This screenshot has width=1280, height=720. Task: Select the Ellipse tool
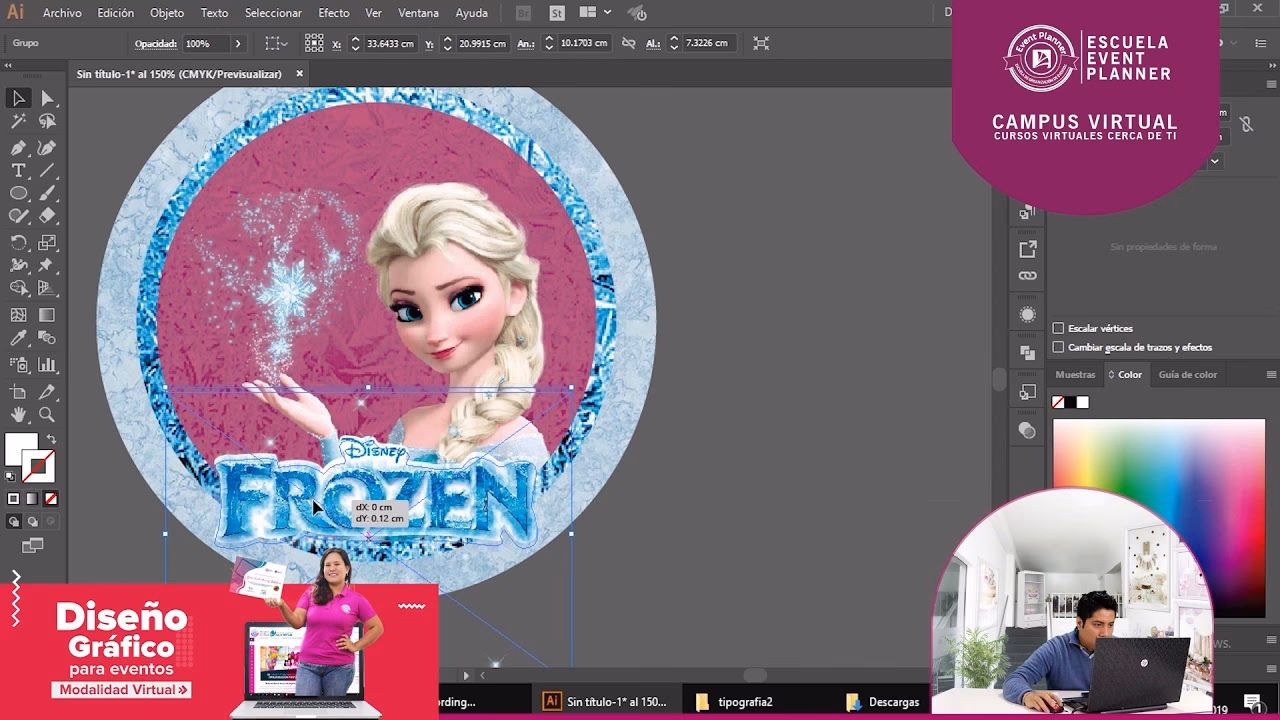19,194
